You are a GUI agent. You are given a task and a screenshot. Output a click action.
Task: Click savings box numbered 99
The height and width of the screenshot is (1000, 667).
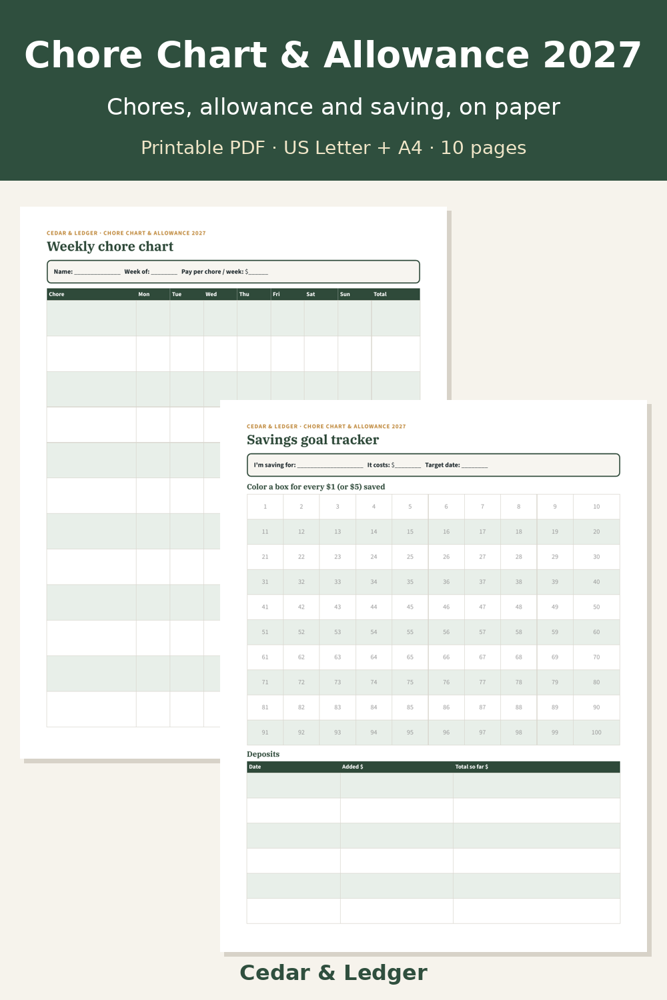tap(555, 732)
